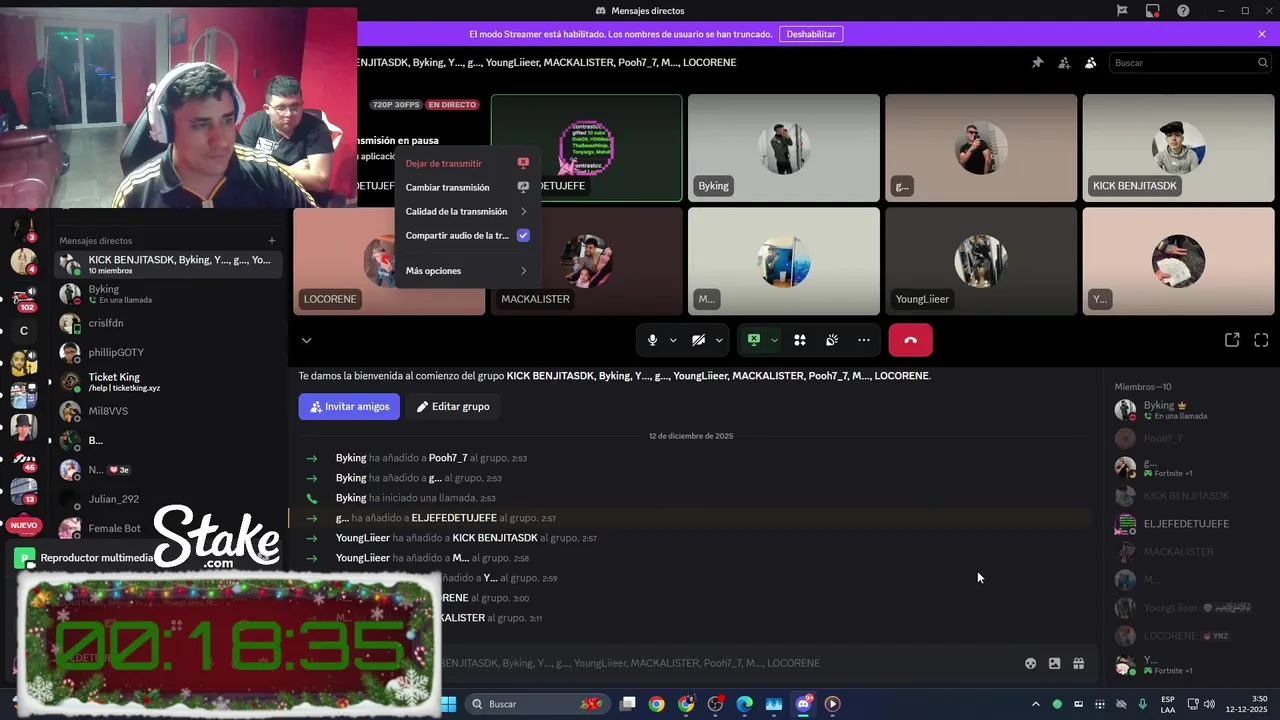Expand Calidad de la transmisión submenu
The height and width of the screenshot is (720, 1280).
[x=467, y=211]
